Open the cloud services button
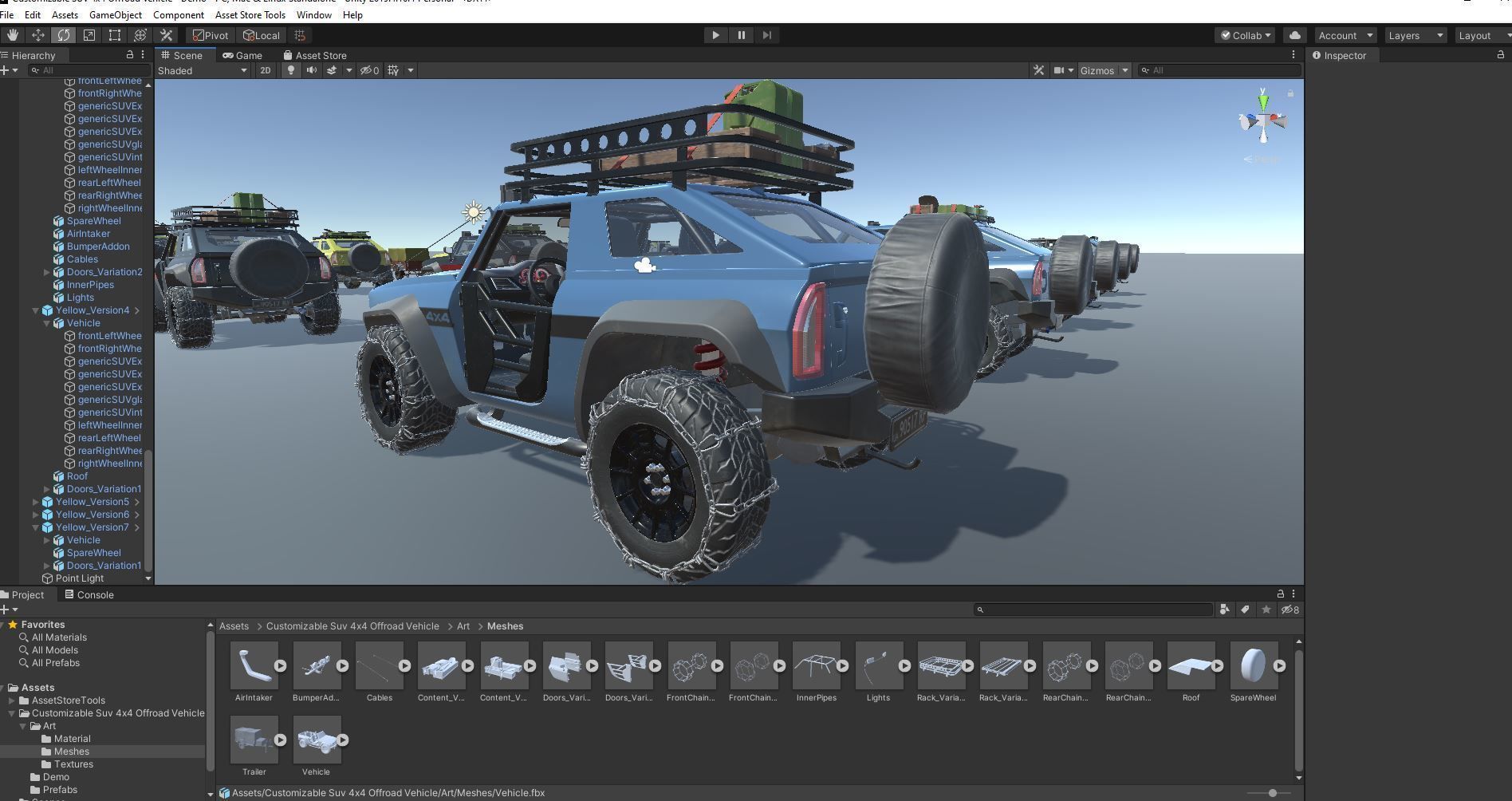This screenshot has width=1512, height=801. [x=1295, y=35]
